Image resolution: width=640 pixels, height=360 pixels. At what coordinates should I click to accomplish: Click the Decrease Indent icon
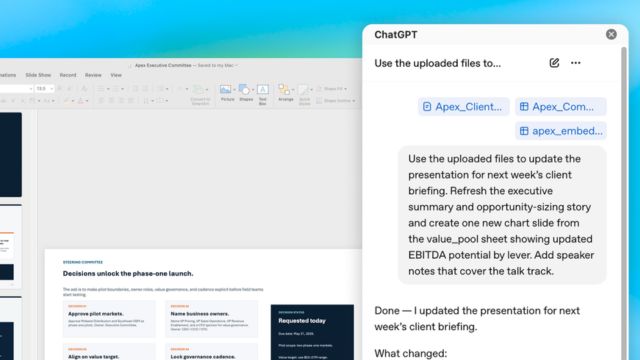click(x=135, y=89)
